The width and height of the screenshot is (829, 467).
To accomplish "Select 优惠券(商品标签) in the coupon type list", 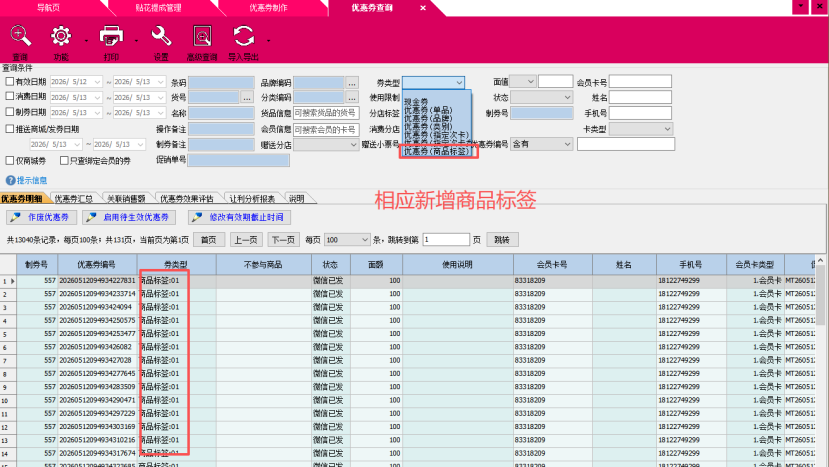I will pyautogui.click(x=437, y=151).
